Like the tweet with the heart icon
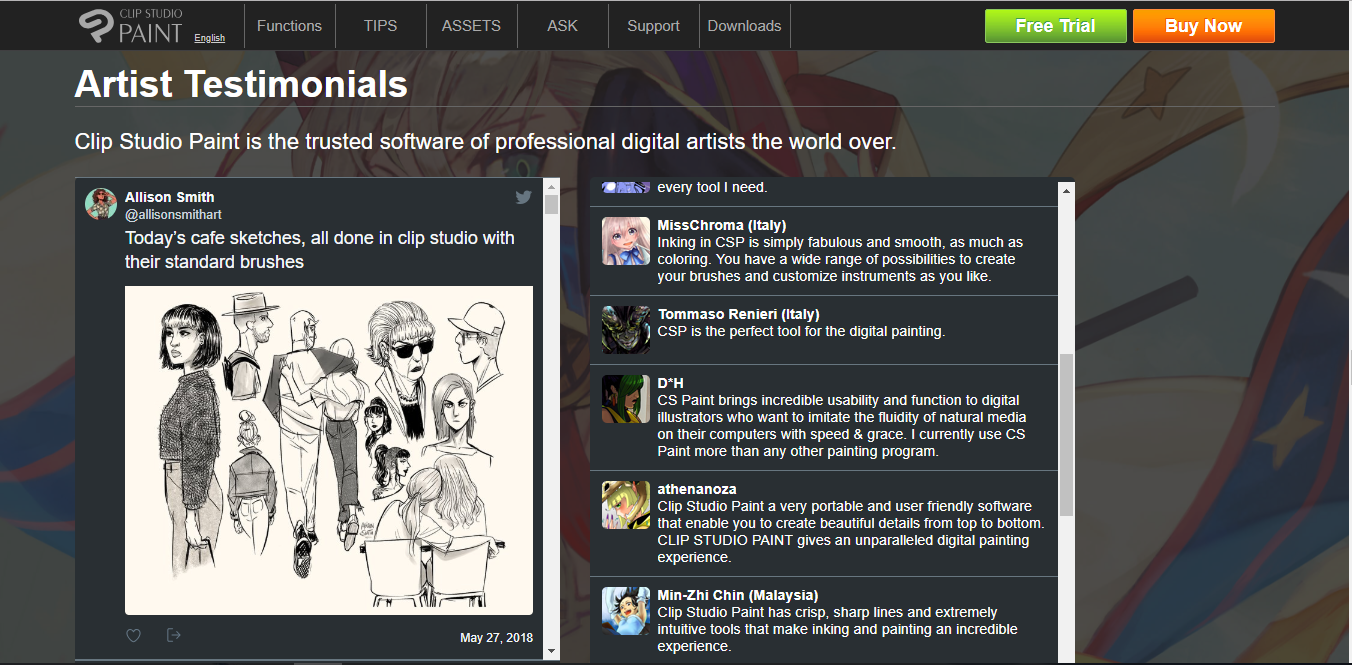This screenshot has height=665, width=1352. pyautogui.click(x=134, y=636)
